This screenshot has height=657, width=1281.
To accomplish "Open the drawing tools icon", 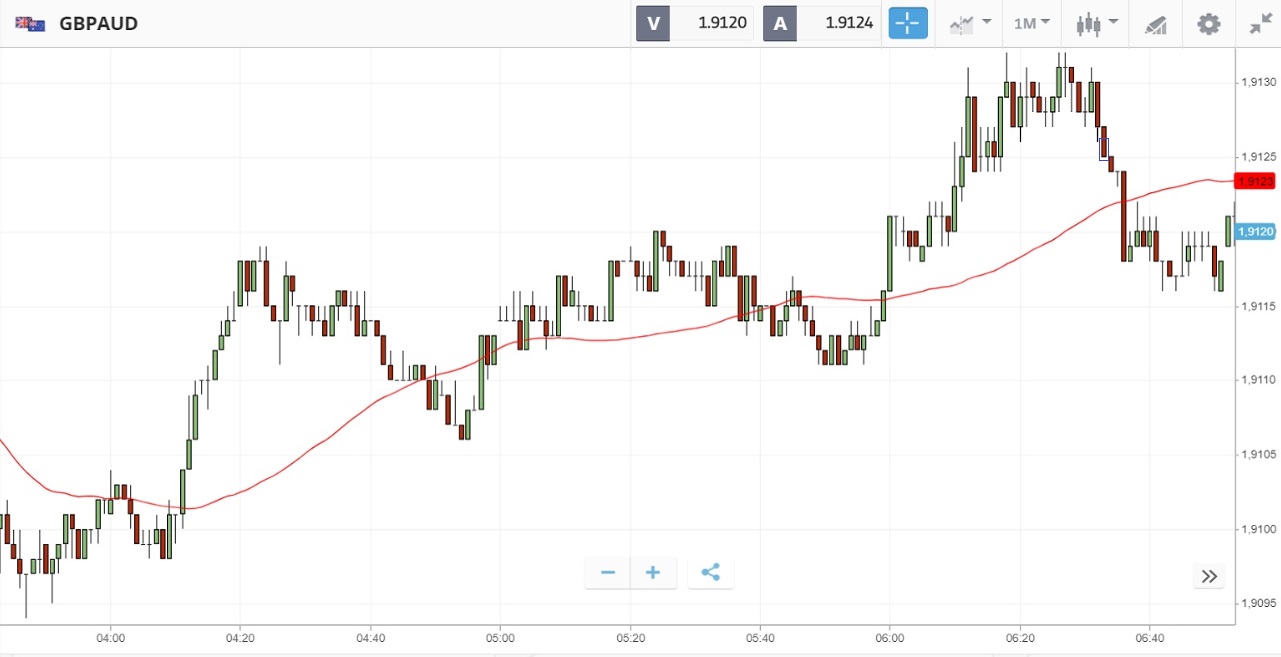I will 1155,24.
